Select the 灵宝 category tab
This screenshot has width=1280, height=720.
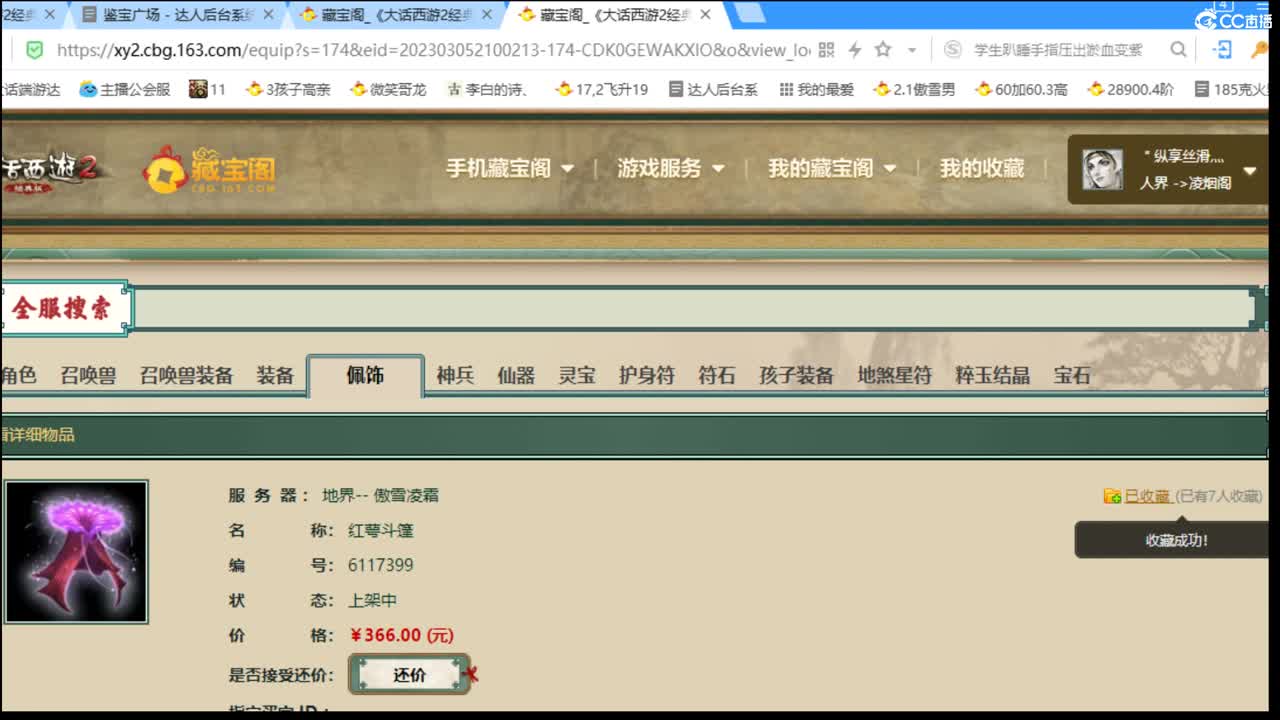tap(577, 376)
